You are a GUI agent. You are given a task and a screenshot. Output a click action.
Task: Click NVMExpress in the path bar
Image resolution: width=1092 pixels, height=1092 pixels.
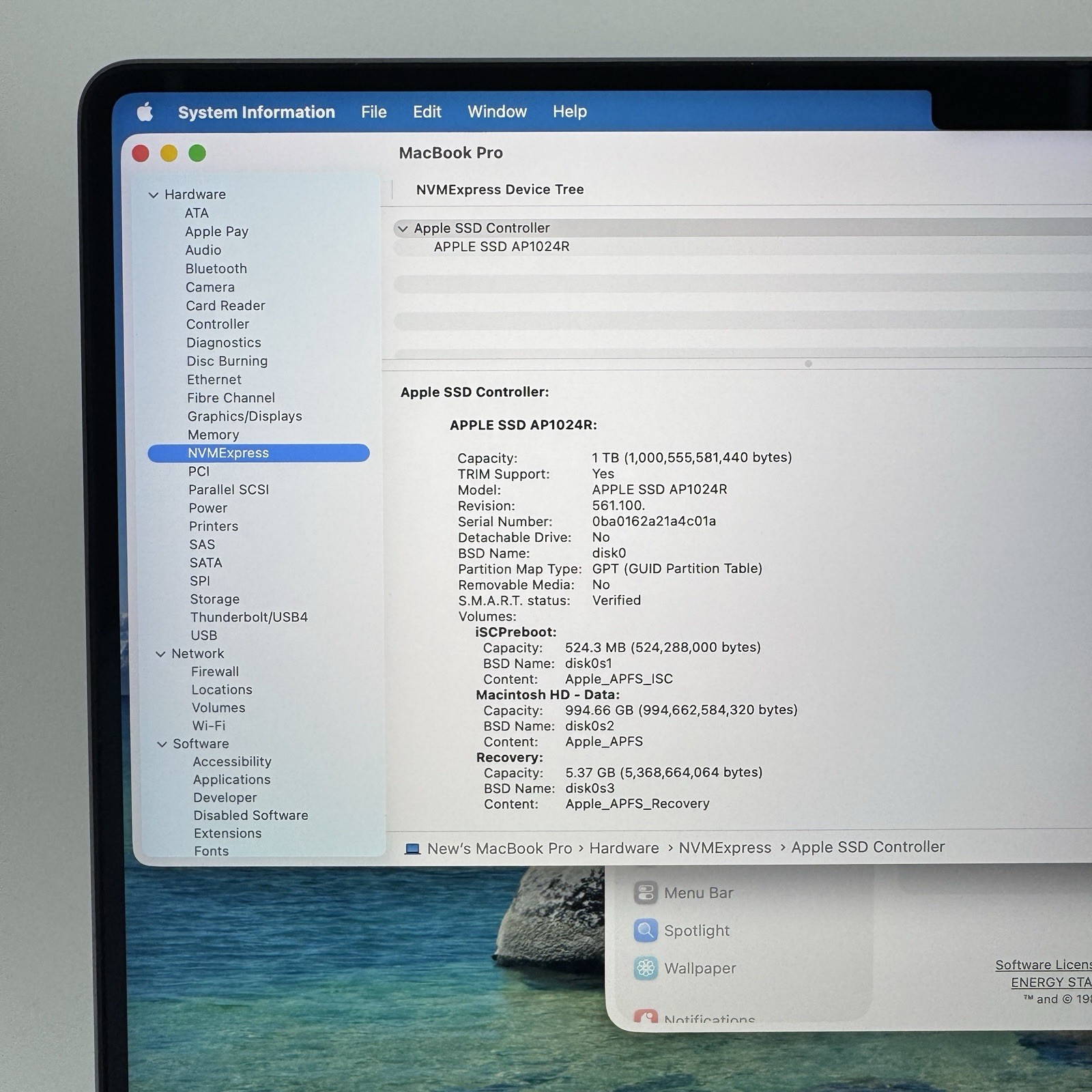(x=725, y=848)
